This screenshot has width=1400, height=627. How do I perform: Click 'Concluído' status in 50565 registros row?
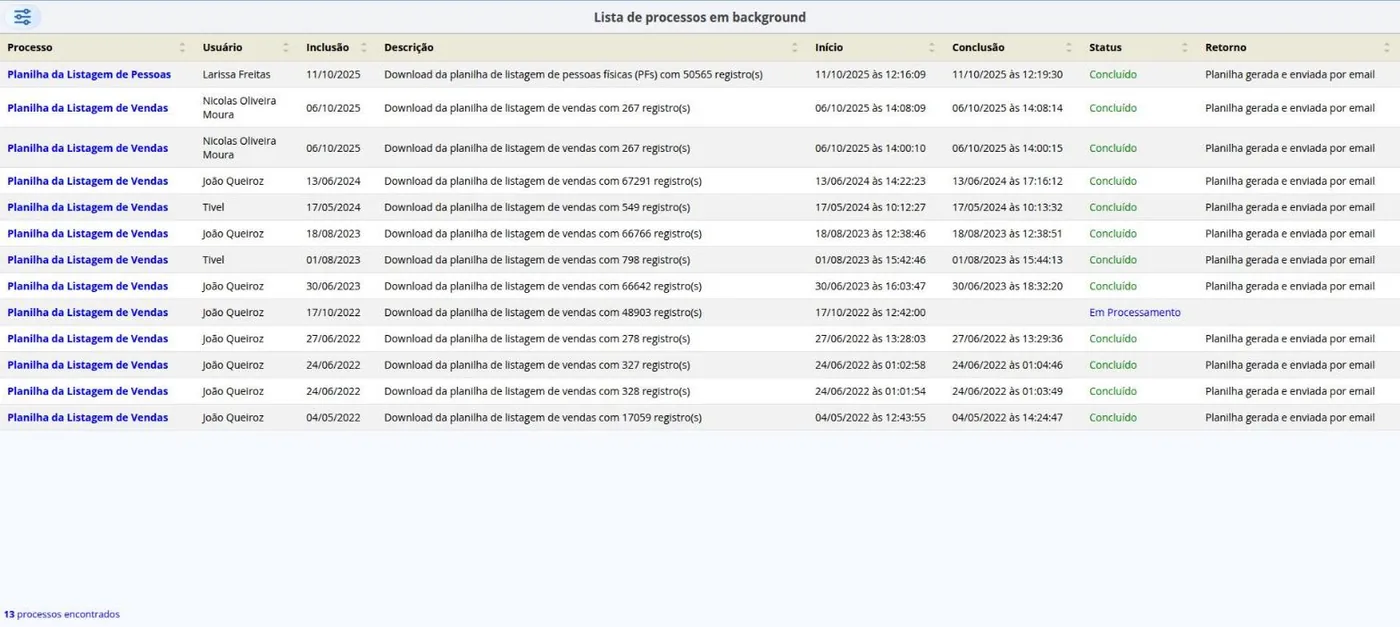tap(1113, 75)
